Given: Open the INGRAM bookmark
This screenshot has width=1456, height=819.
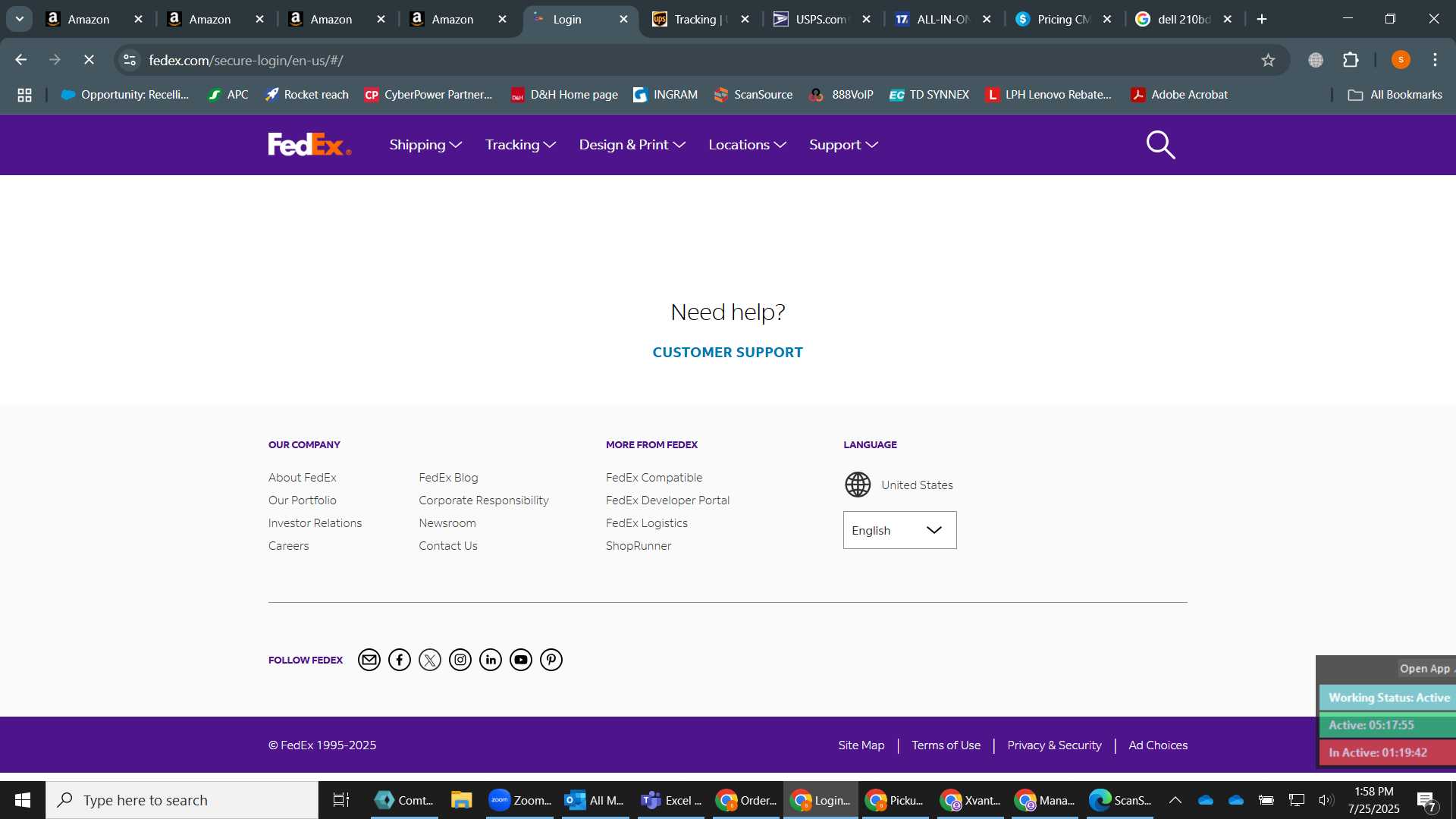Looking at the screenshot, I should tap(665, 95).
